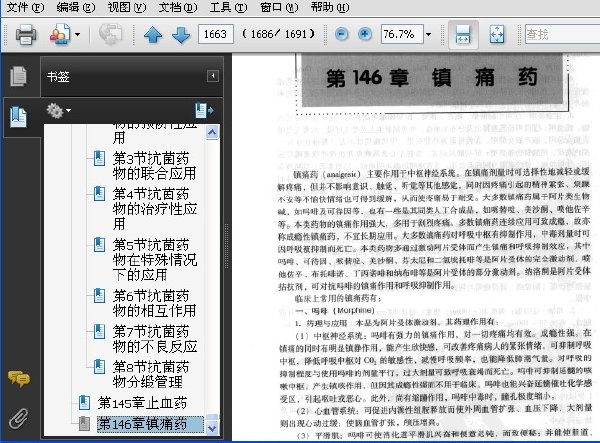Go to previous page with up arrow
This screenshot has width=600, height=443.
click(x=153, y=35)
